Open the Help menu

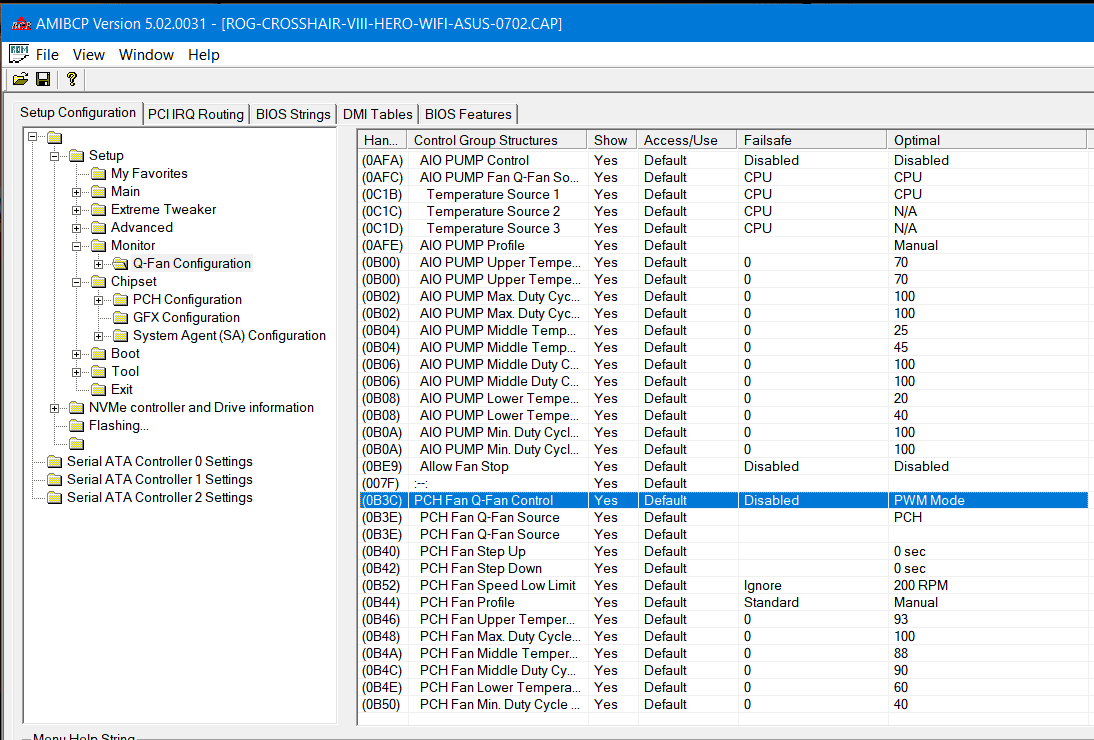(x=204, y=55)
